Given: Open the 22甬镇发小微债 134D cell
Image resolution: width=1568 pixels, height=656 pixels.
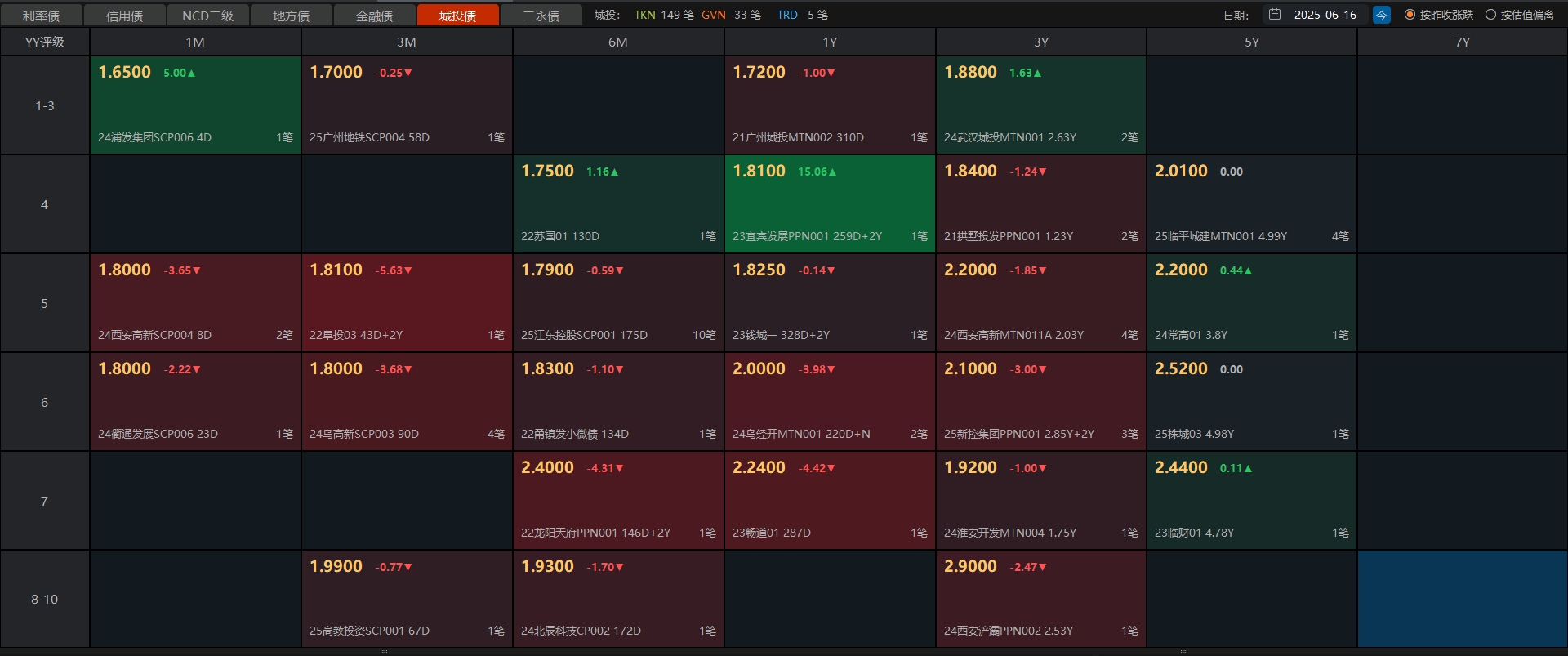Looking at the screenshot, I should click(x=618, y=402).
